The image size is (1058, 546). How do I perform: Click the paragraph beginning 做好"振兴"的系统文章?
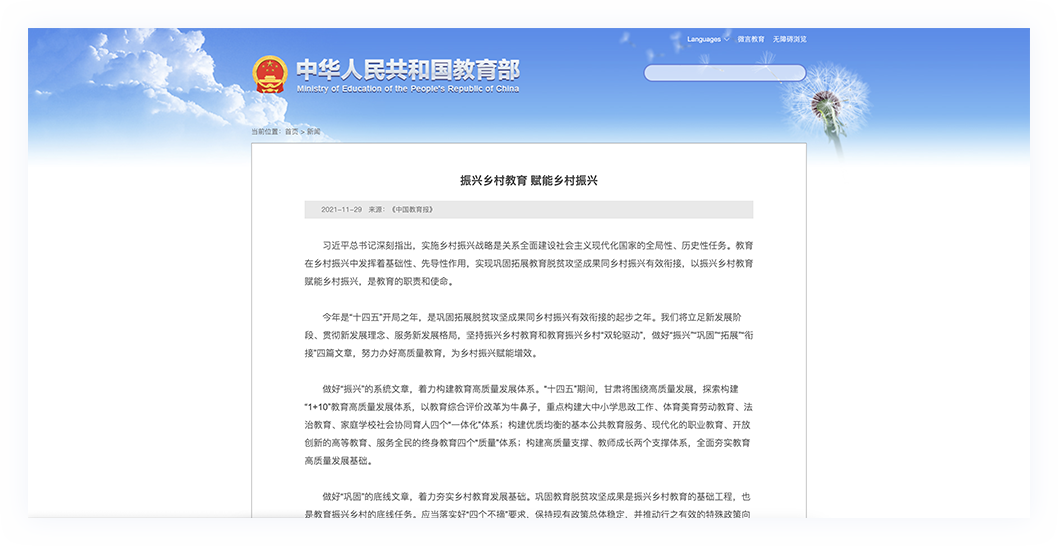(x=529, y=425)
